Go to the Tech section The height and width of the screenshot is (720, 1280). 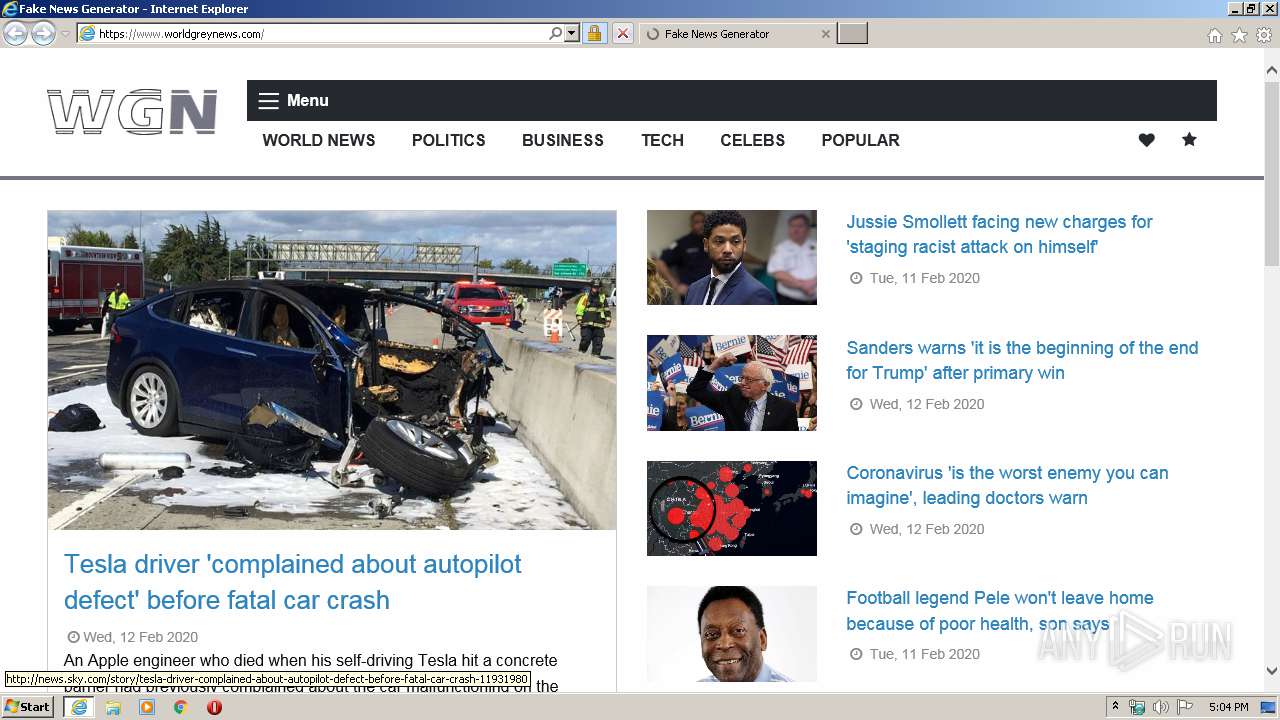click(662, 140)
